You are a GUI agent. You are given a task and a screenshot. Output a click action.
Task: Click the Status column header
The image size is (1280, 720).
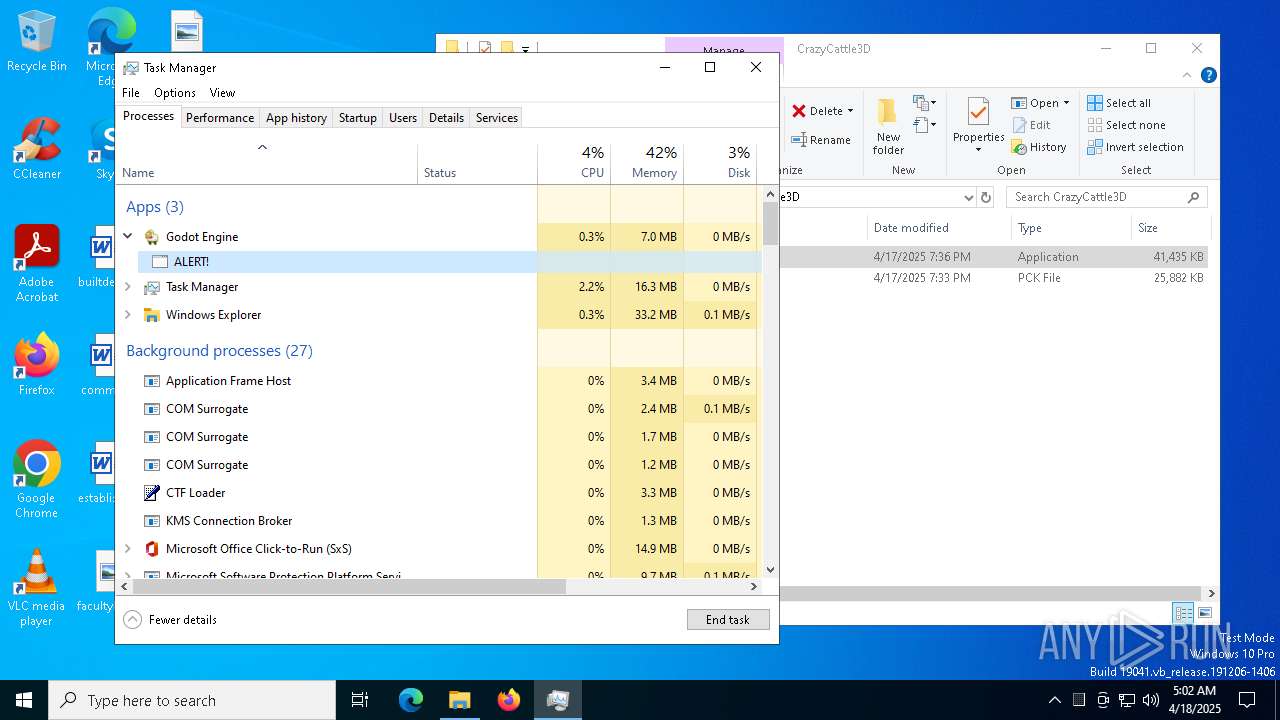click(477, 163)
